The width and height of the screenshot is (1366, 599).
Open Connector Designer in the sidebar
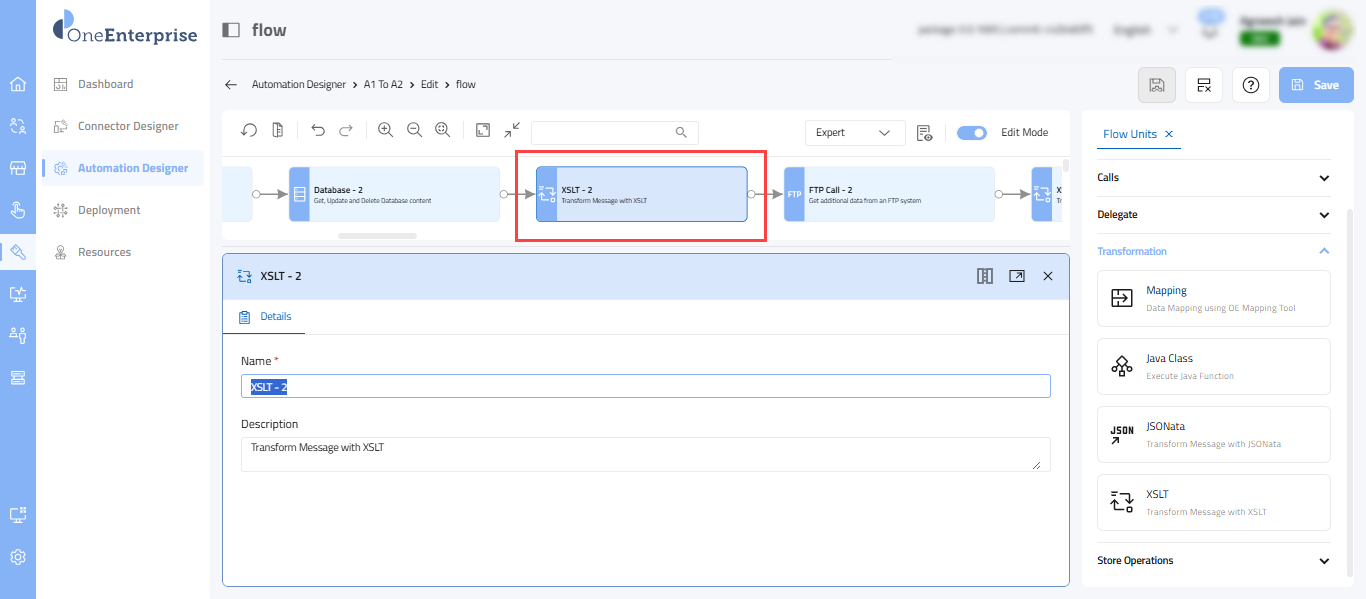click(x=128, y=126)
